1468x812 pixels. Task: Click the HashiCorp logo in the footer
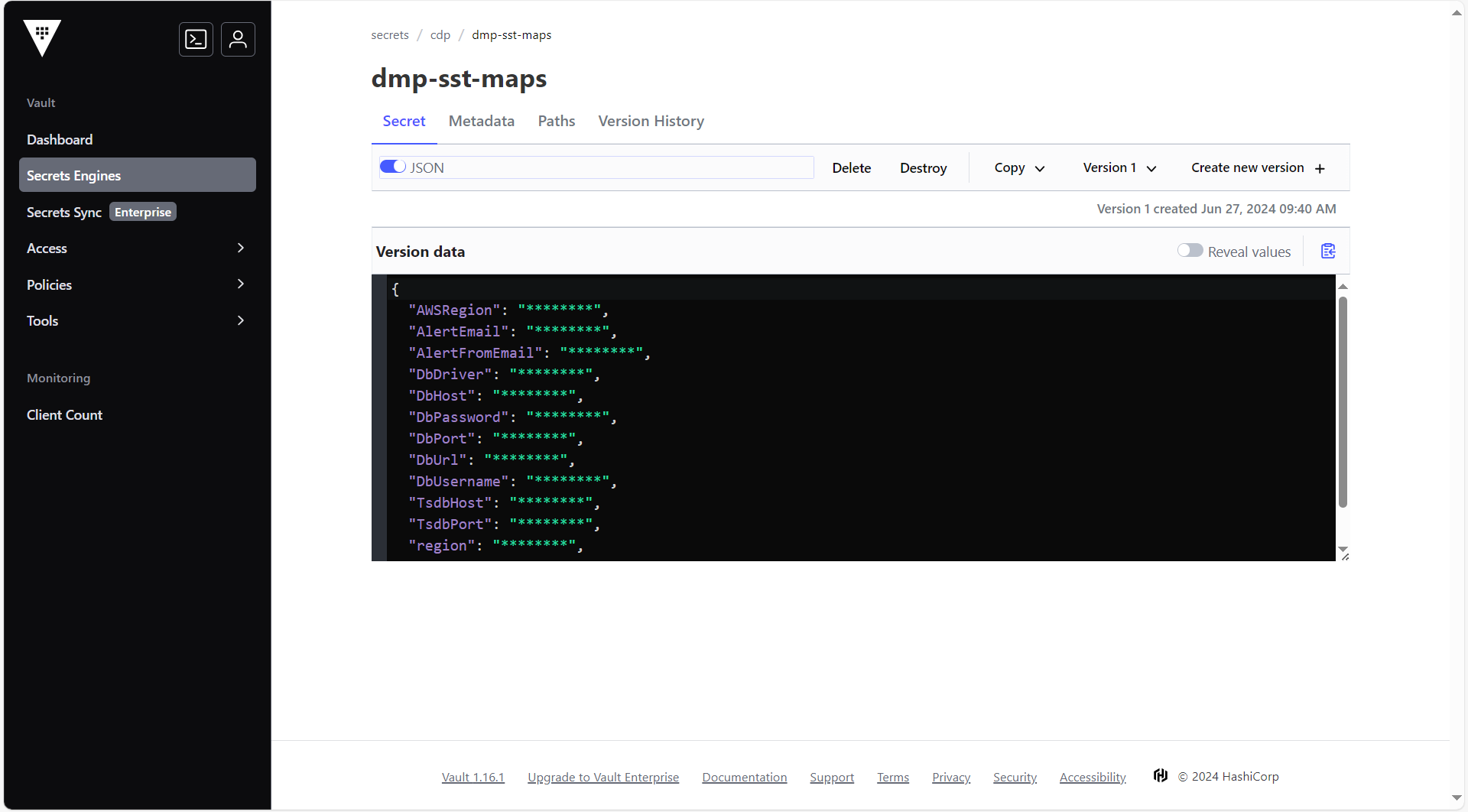(x=1160, y=775)
